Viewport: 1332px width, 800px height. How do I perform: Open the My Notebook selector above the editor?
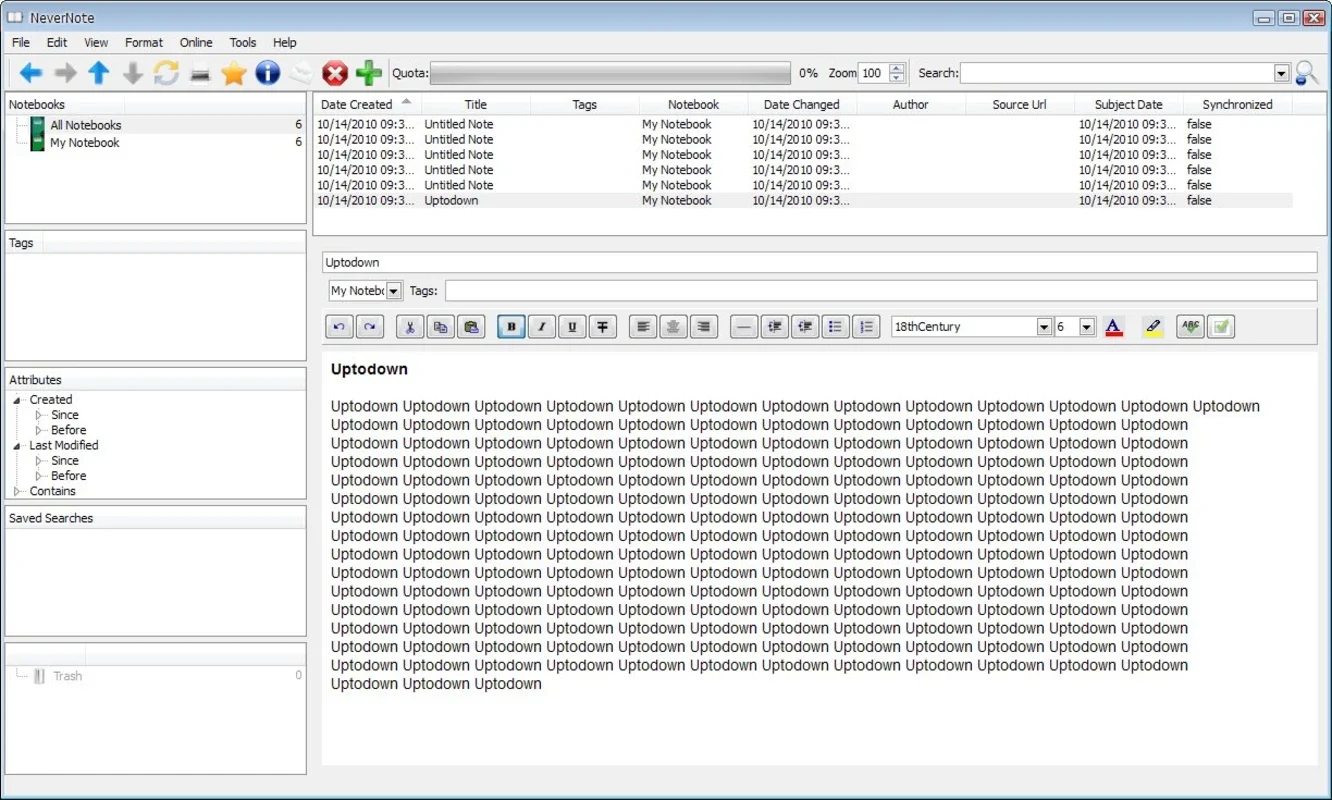tap(366, 290)
